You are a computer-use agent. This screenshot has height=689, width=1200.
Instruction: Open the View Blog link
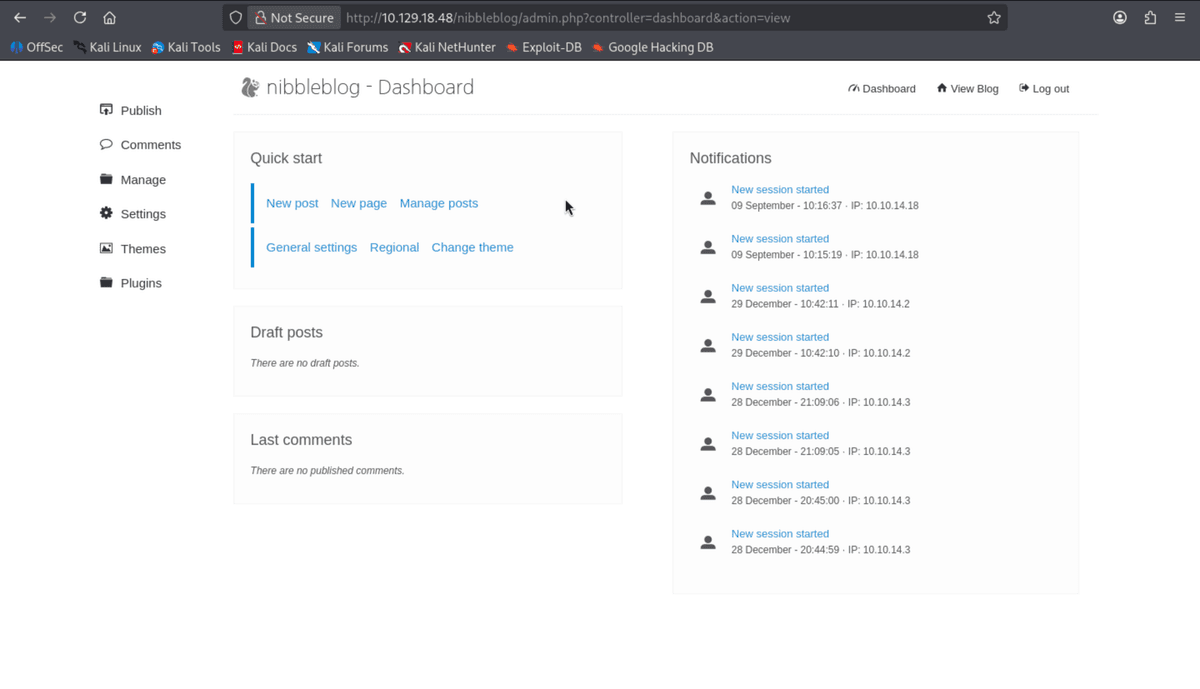(967, 88)
